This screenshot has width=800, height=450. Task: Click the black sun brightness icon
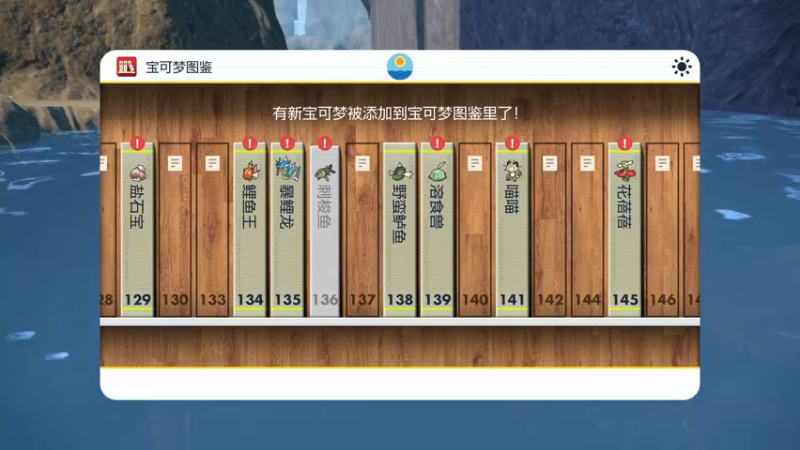(x=682, y=67)
